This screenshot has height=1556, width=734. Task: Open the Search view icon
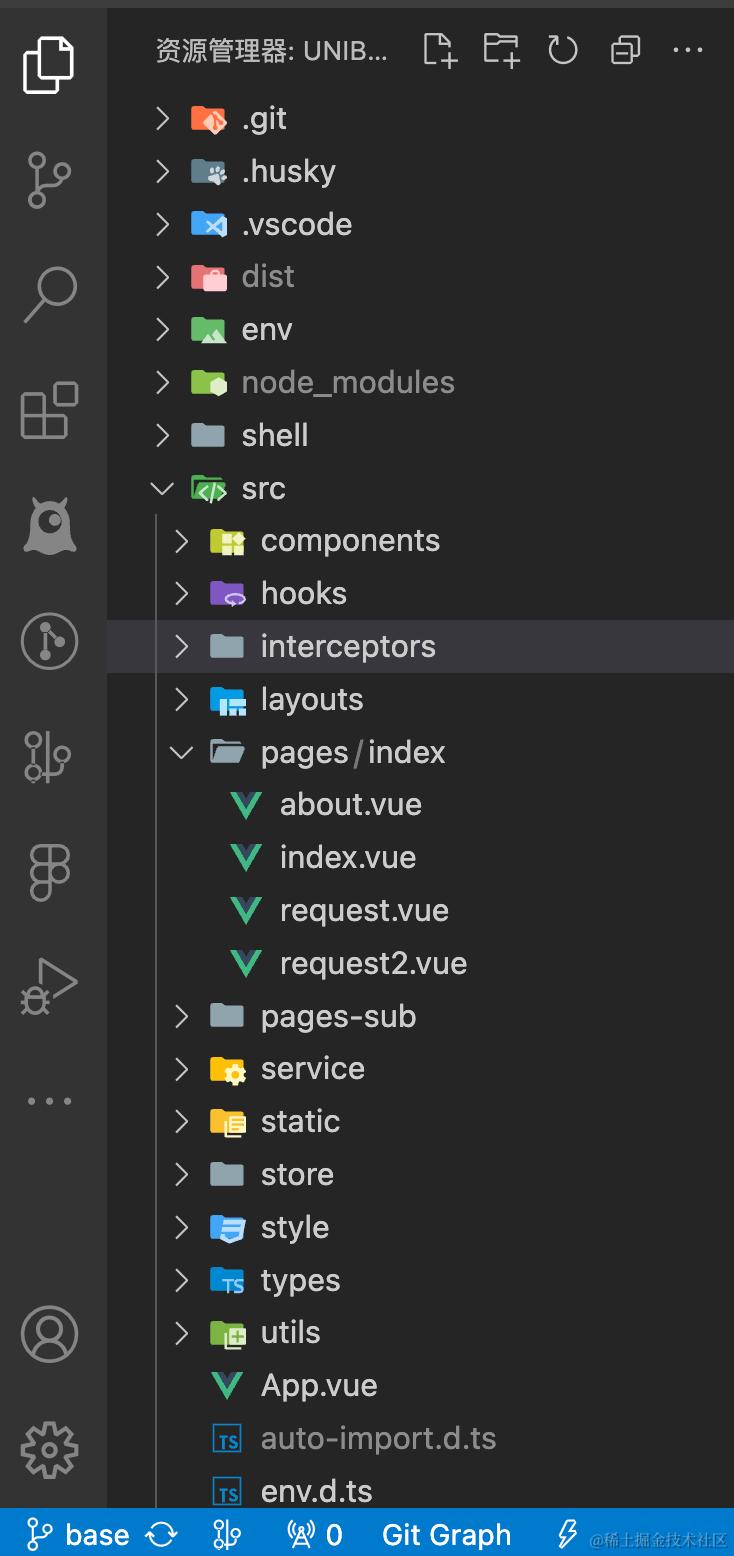coord(49,295)
